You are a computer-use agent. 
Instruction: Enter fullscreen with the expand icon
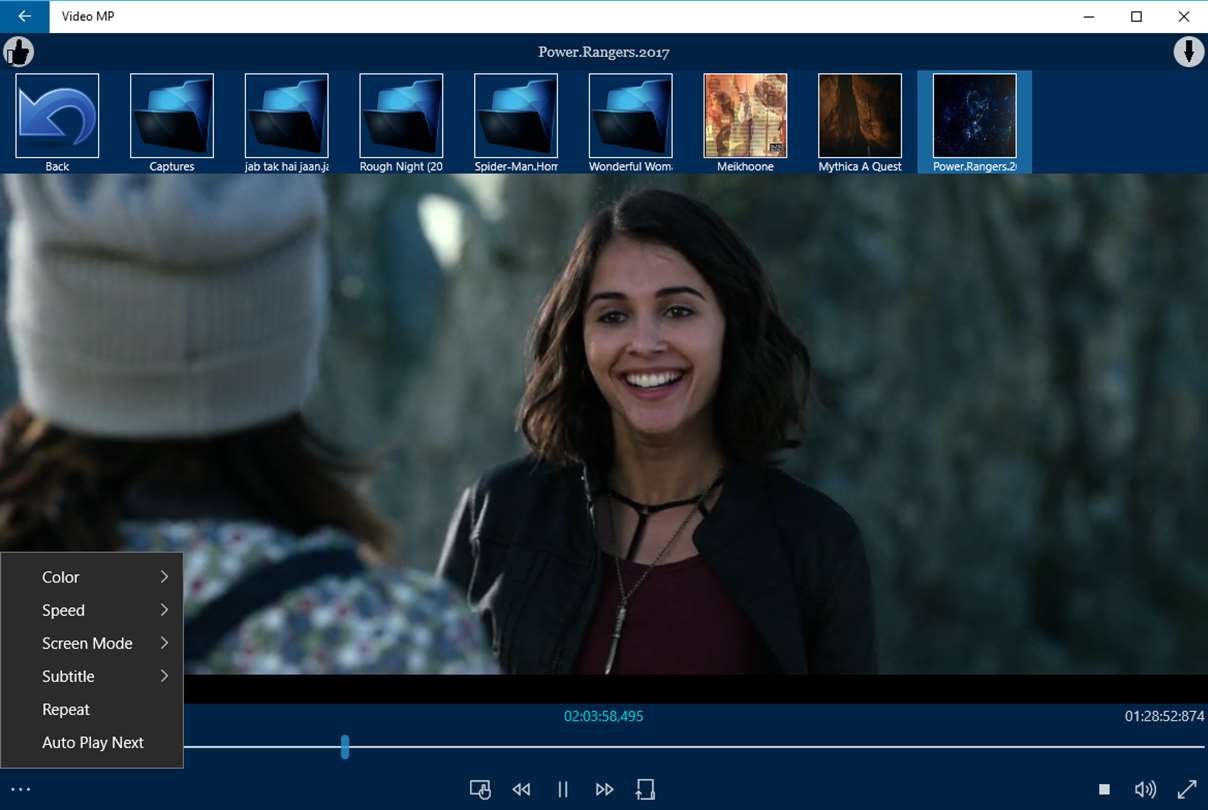click(1187, 789)
